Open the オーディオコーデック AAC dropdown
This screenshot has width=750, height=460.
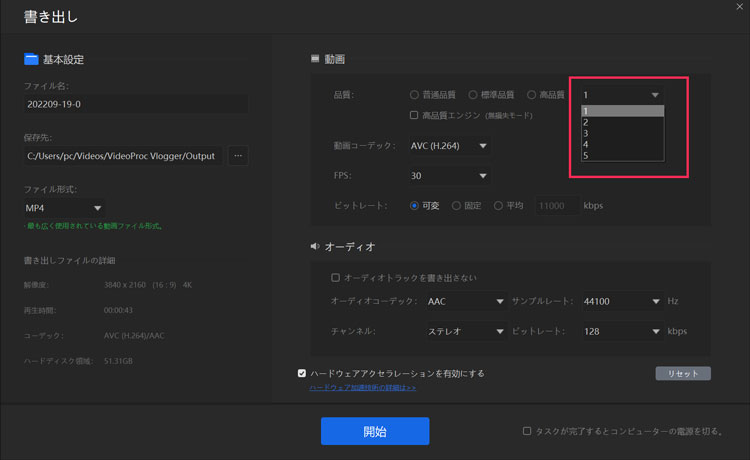pos(465,301)
